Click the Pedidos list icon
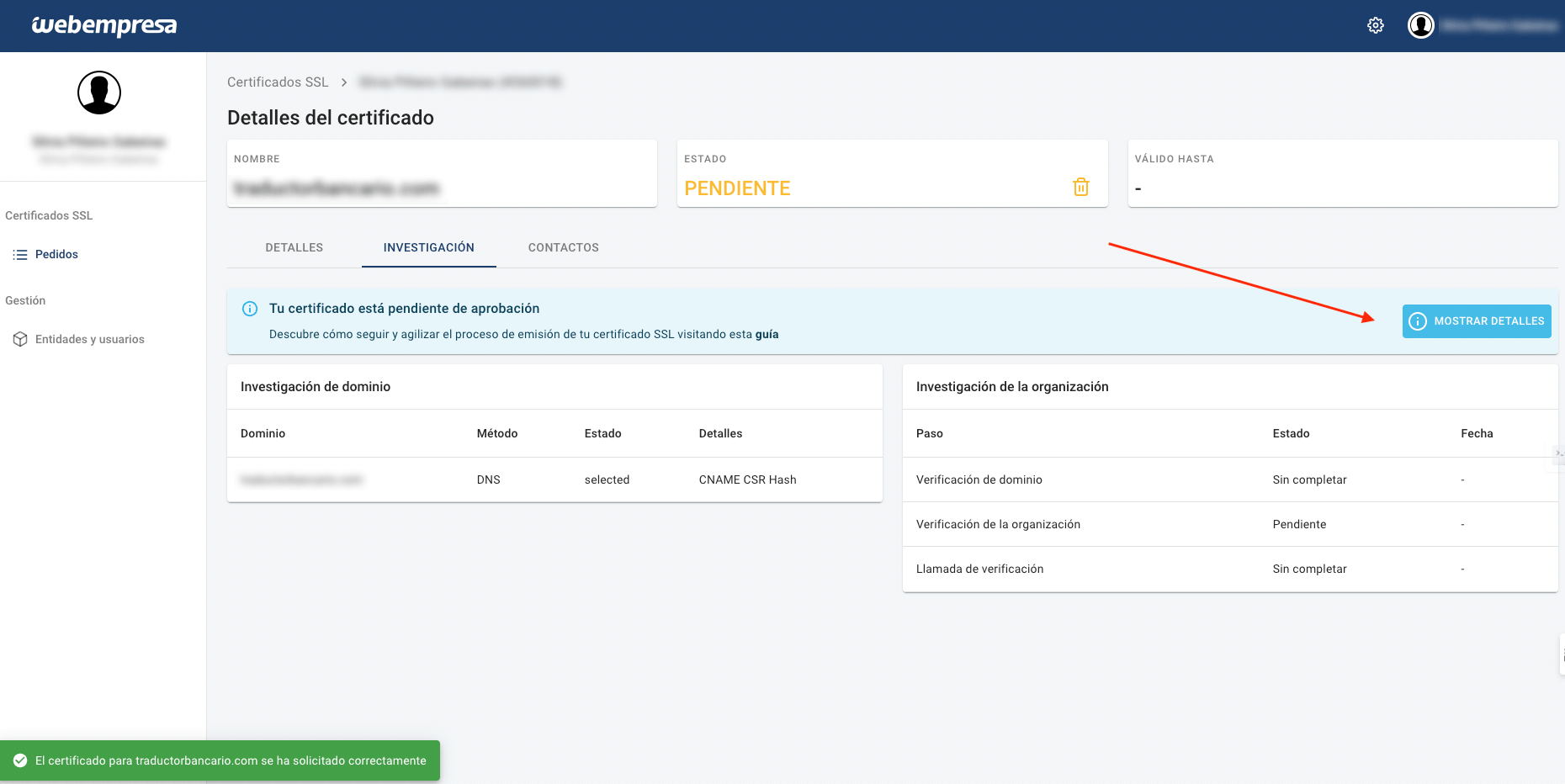Image resolution: width=1565 pixels, height=784 pixels. point(20,255)
